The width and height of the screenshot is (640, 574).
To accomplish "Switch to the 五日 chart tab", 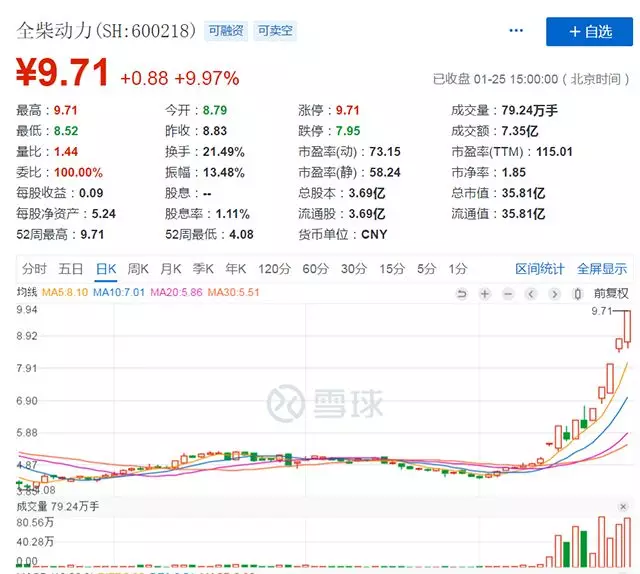I will 71,269.
